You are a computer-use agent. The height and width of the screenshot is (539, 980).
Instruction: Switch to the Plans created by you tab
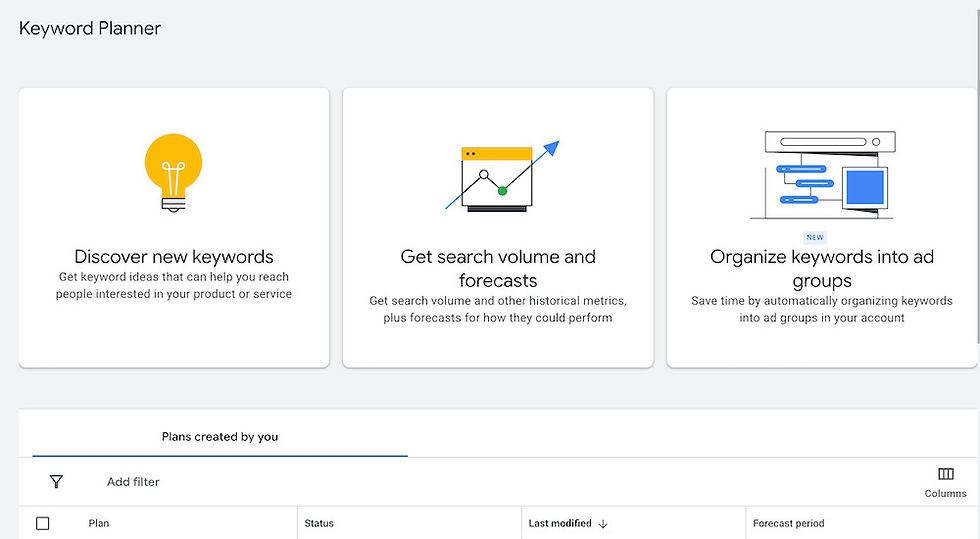[x=220, y=437]
